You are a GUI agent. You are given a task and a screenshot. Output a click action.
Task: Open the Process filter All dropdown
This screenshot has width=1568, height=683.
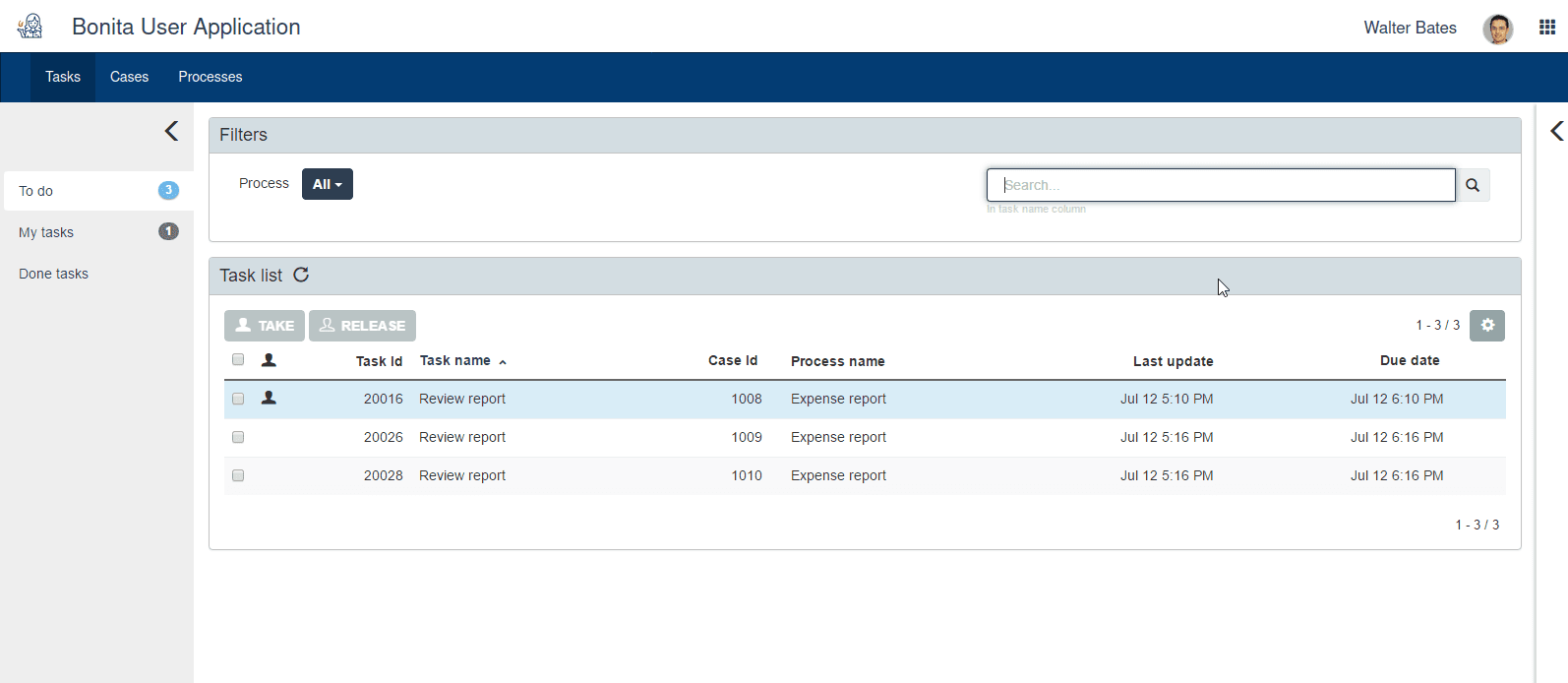click(327, 184)
